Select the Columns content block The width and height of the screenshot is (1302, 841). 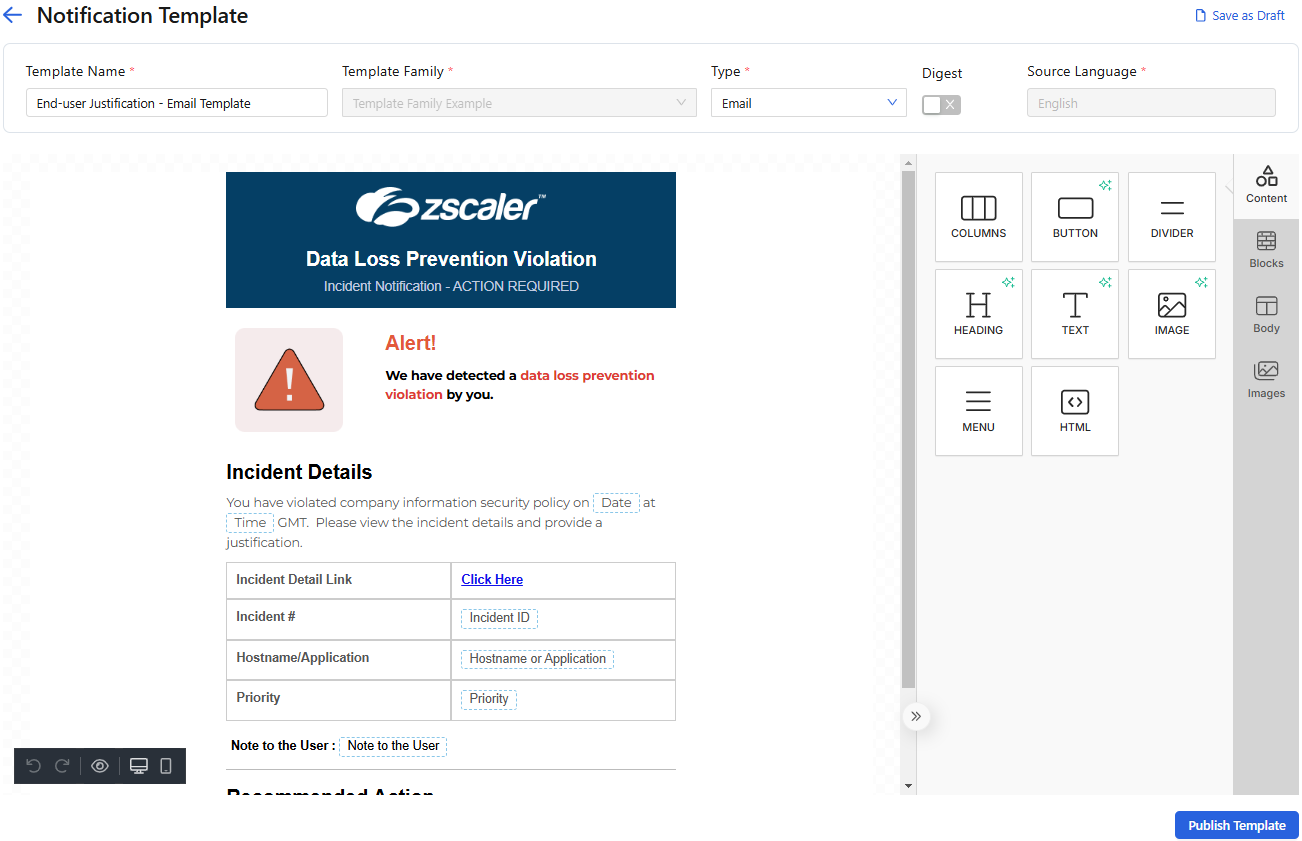[978, 216]
